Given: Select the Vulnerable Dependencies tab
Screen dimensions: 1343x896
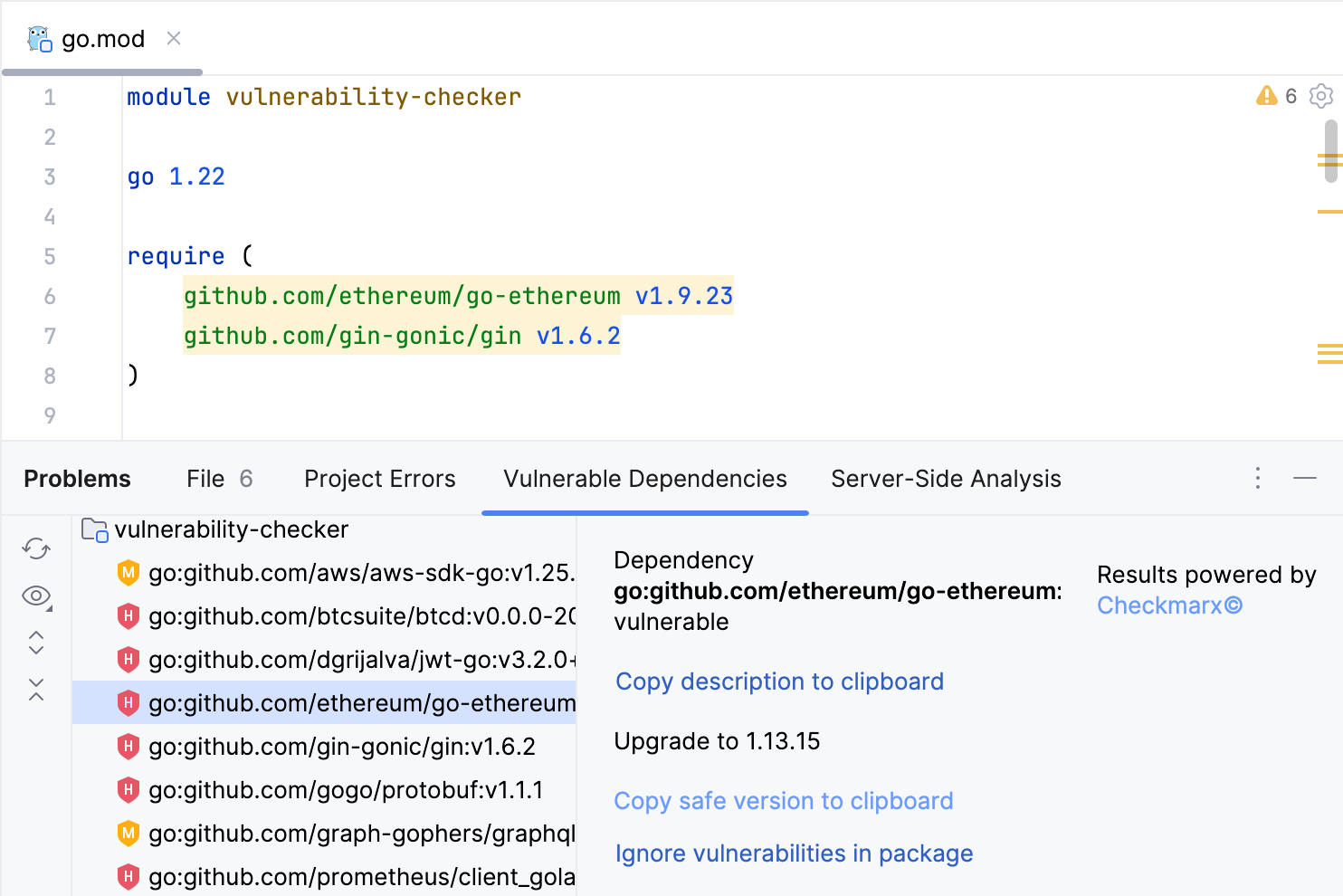Looking at the screenshot, I should 645,479.
